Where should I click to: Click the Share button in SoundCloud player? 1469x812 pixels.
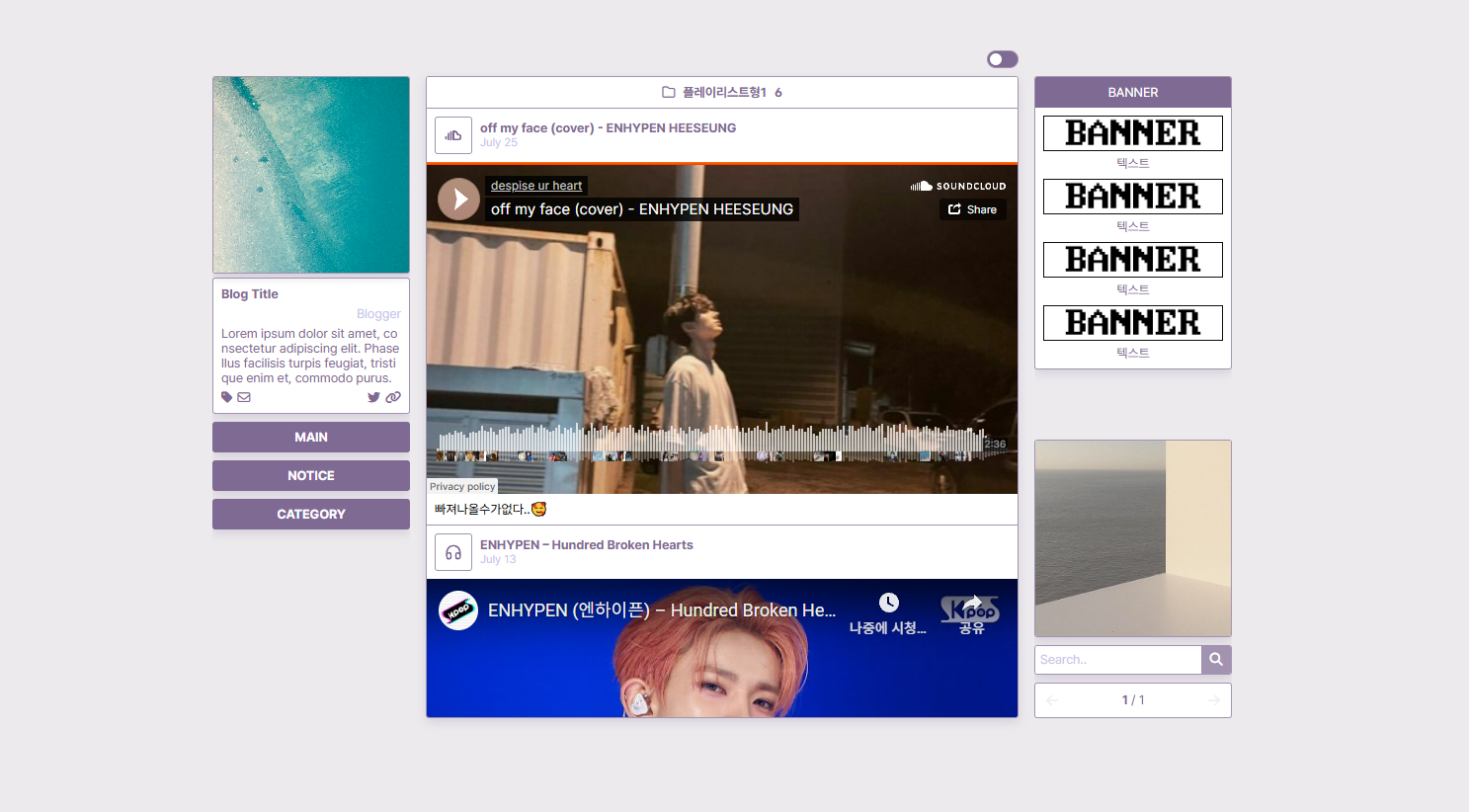(973, 209)
